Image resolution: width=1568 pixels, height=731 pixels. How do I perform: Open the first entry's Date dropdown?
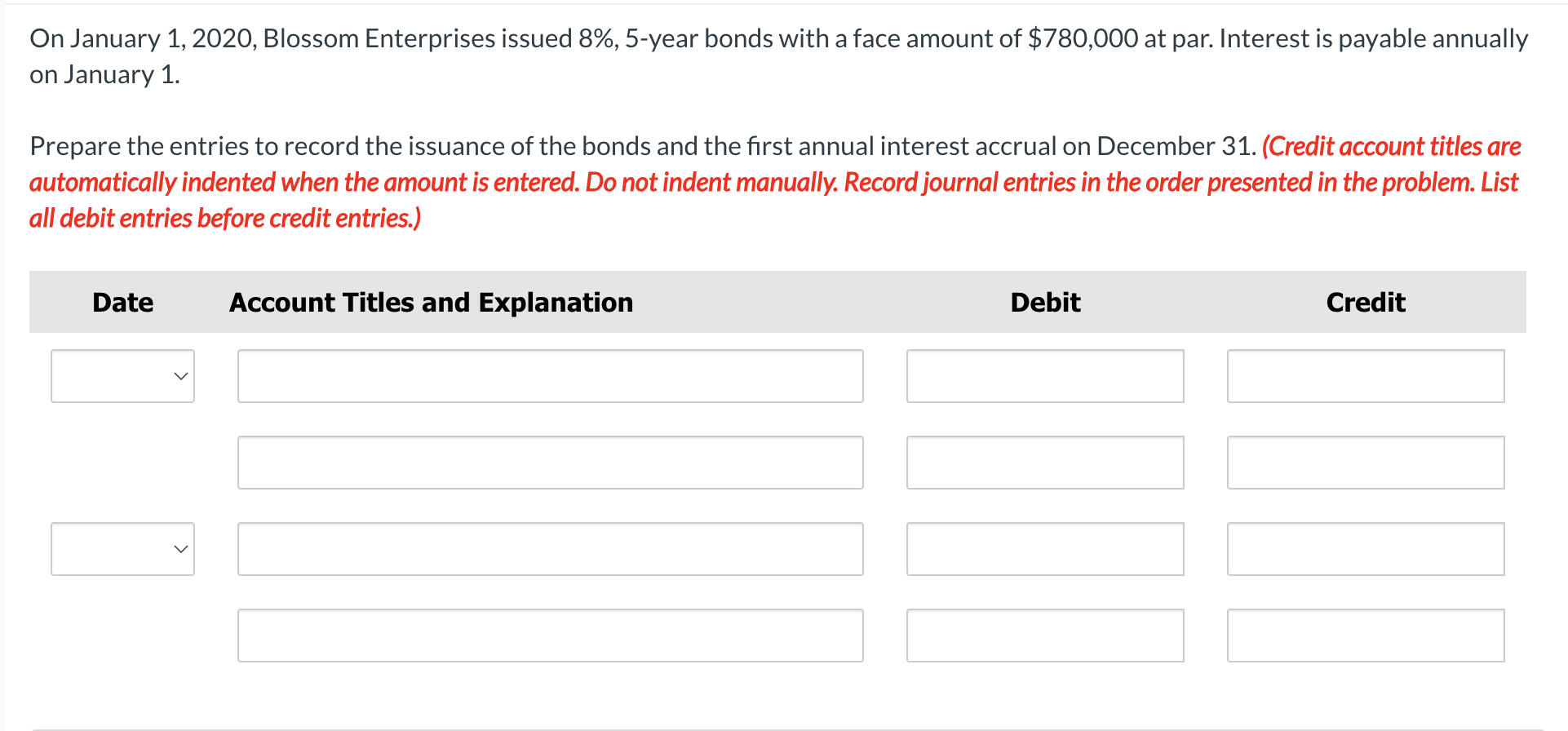[122, 376]
